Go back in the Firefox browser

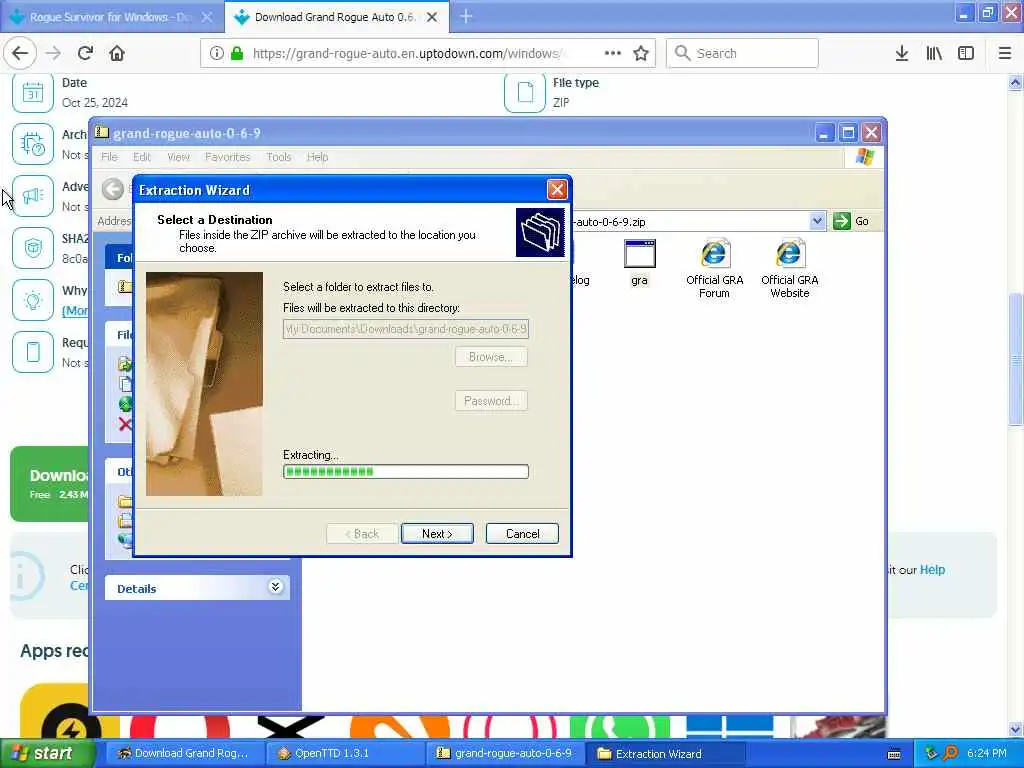[20, 53]
